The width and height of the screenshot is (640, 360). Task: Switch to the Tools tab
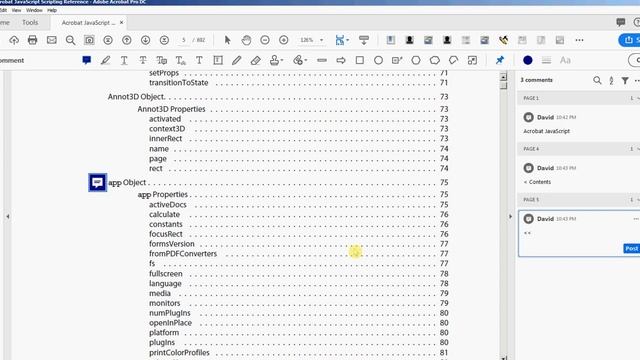click(30, 22)
